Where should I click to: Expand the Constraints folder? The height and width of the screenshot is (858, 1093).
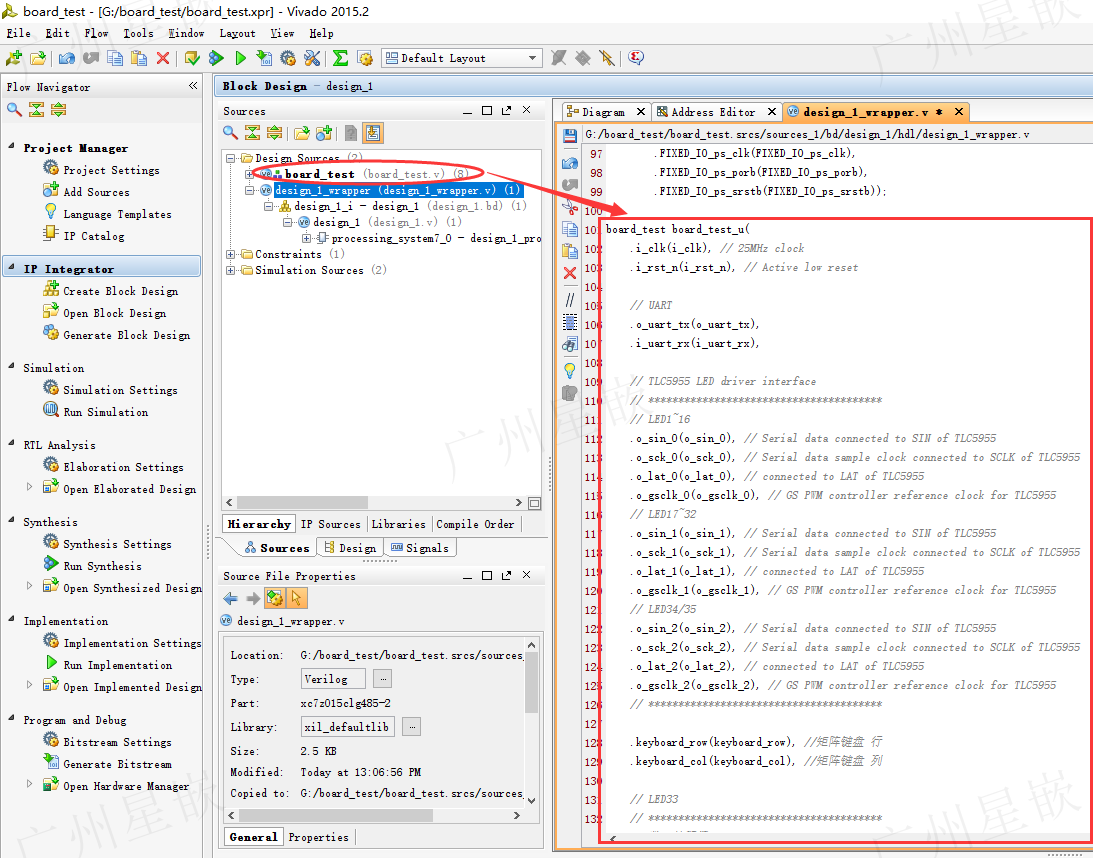(x=230, y=254)
